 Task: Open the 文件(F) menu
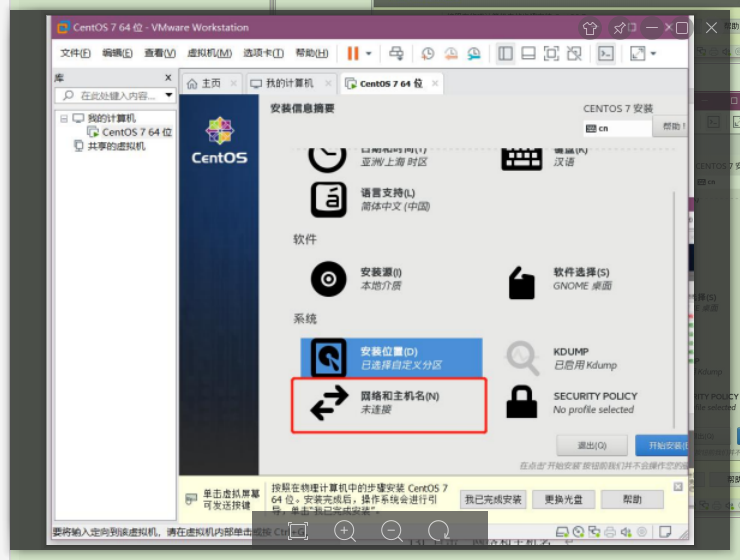pos(75,53)
